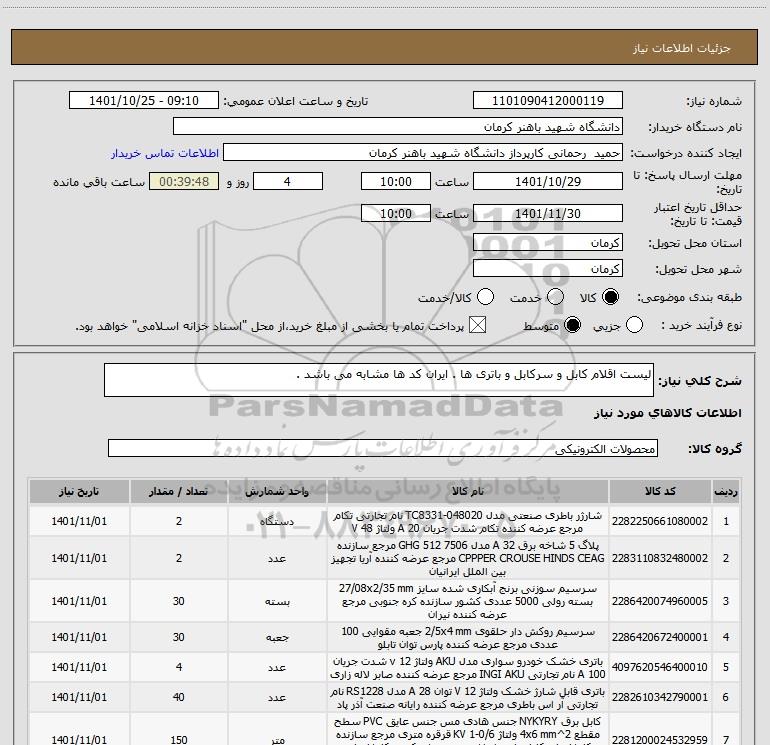
Task: Click product code 2282250661080002
Action: 660,521
